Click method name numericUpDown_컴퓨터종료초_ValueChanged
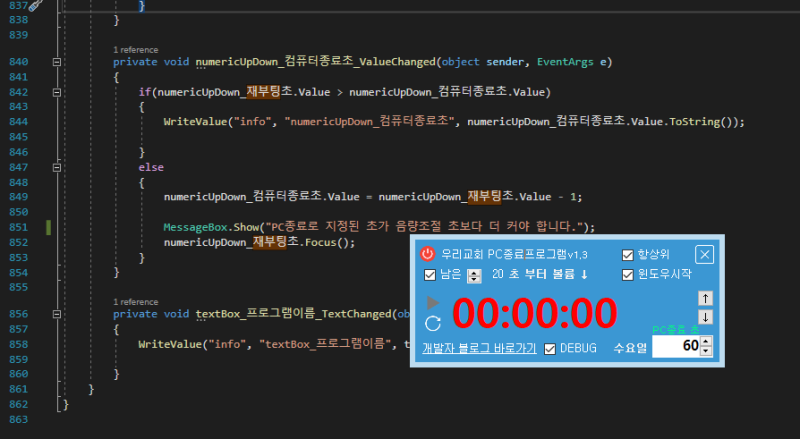Viewport: 800px width, 439px height. click(x=316, y=62)
